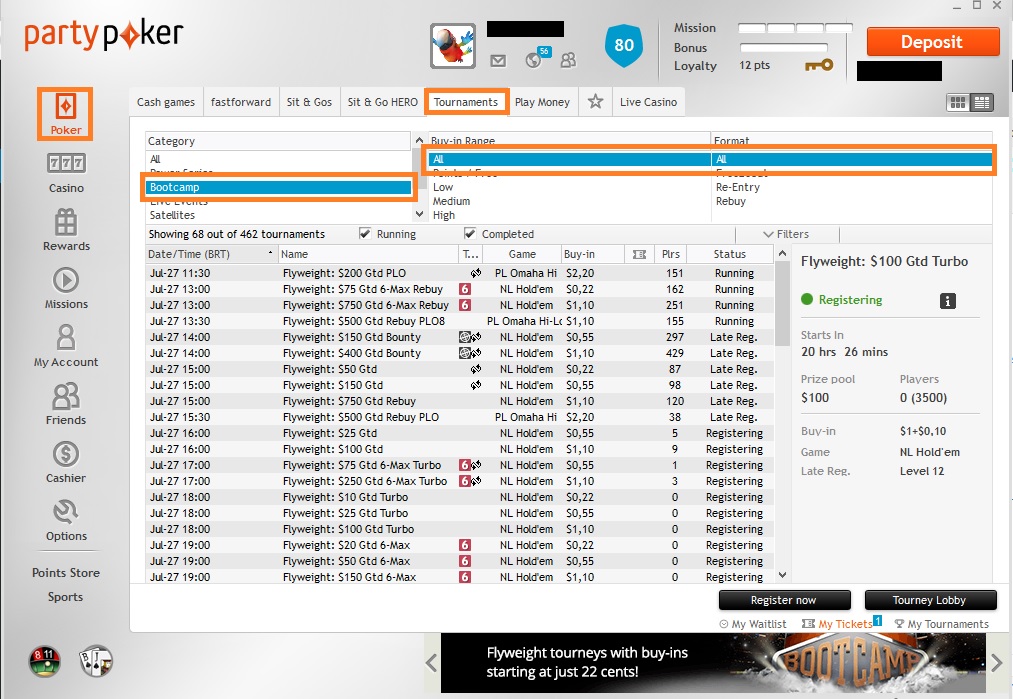Screen dimensions: 1013x699
Task: Sort by Status column header
Action: (x=730, y=255)
